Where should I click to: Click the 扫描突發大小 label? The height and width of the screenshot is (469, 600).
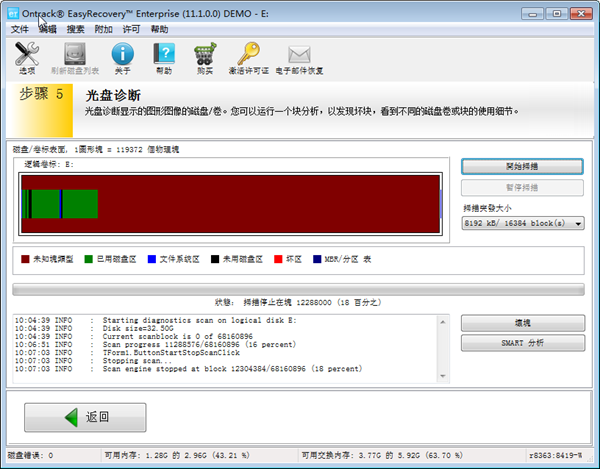pos(487,208)
